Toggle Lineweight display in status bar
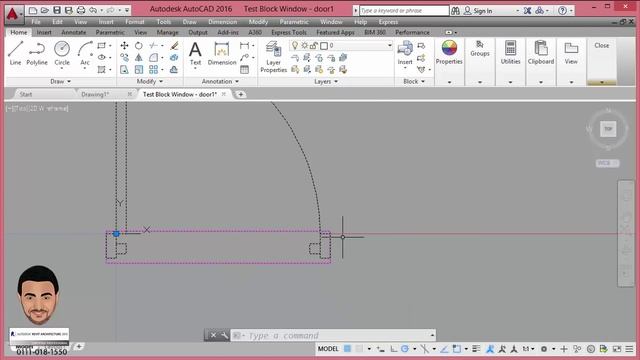 476,349
